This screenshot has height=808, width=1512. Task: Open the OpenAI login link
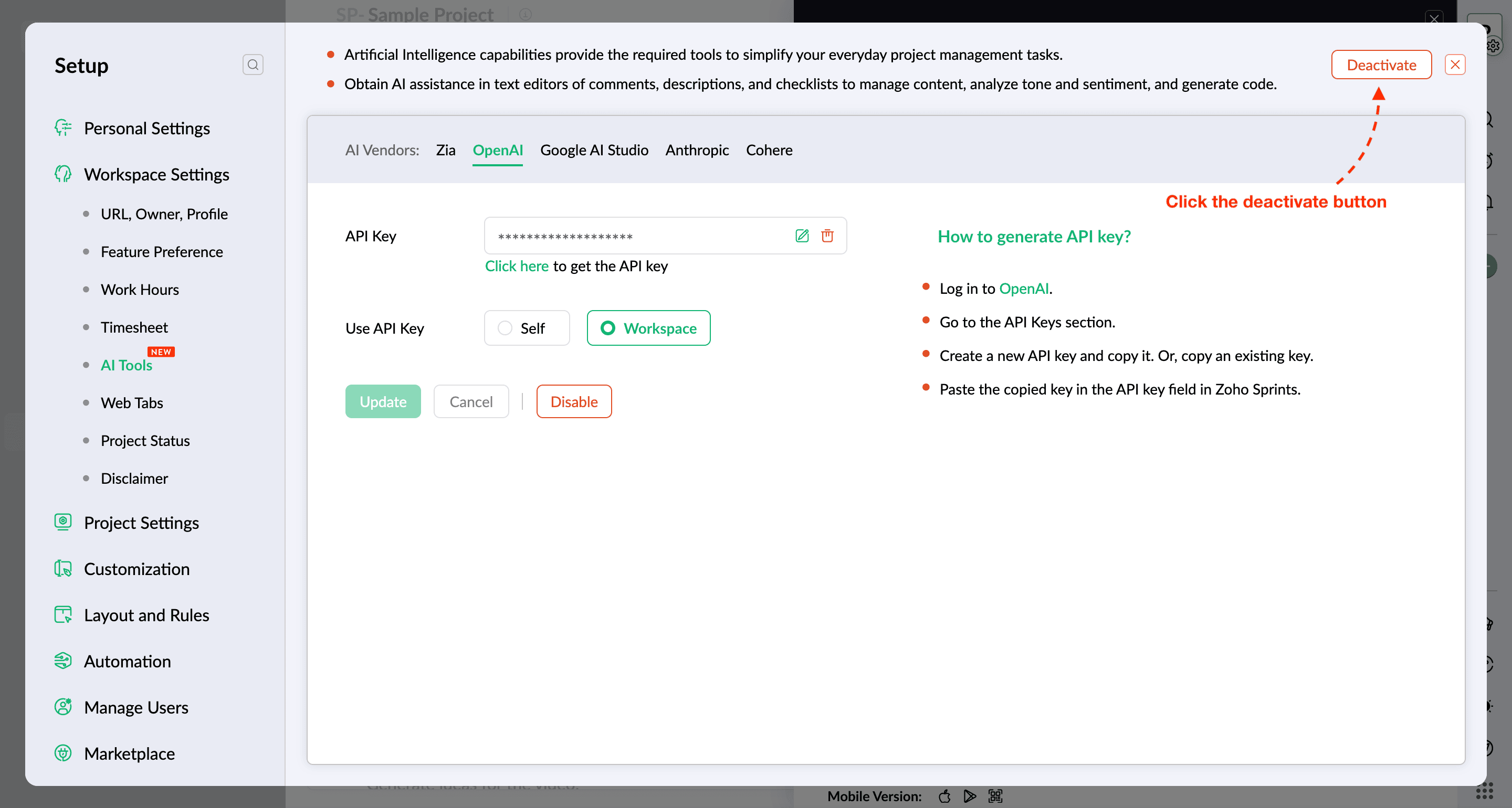(1024, 288)
